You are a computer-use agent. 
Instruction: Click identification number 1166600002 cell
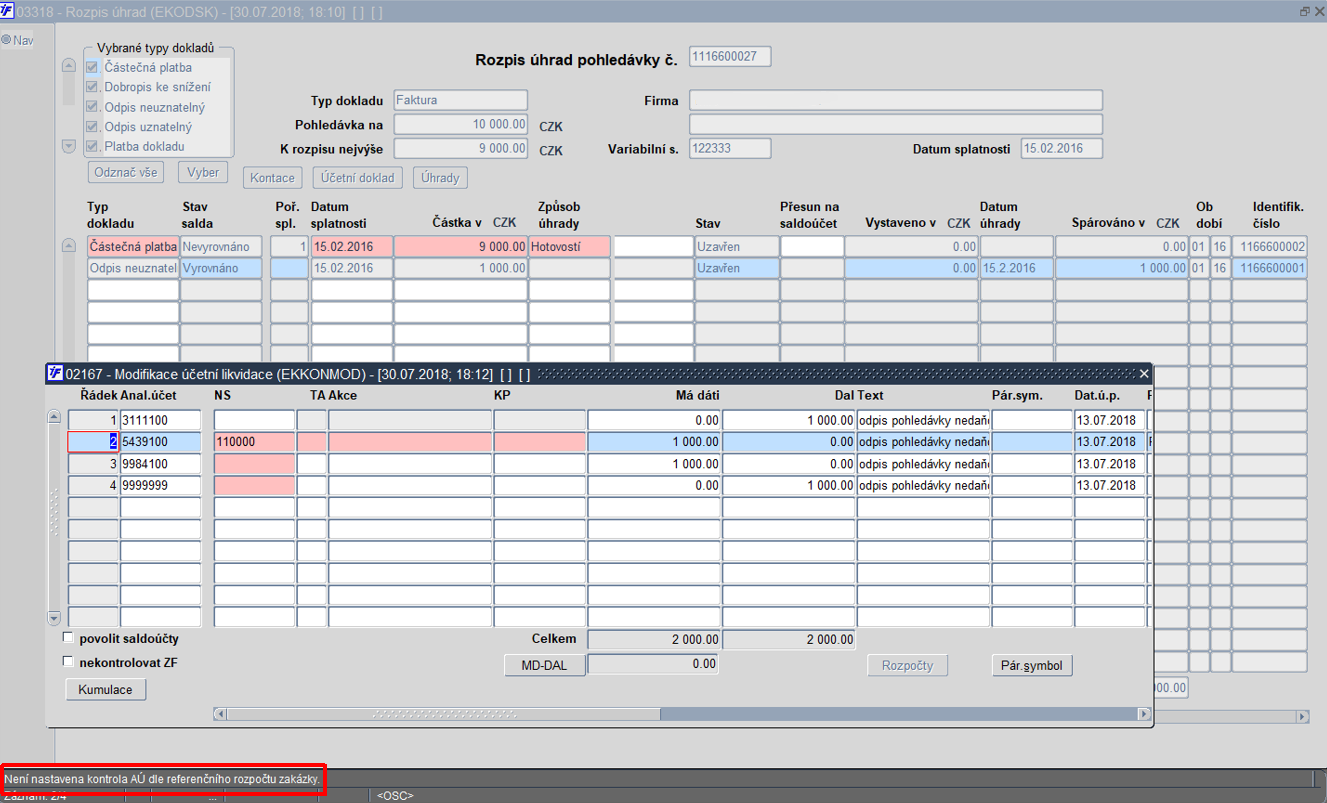pos(1269,246)
